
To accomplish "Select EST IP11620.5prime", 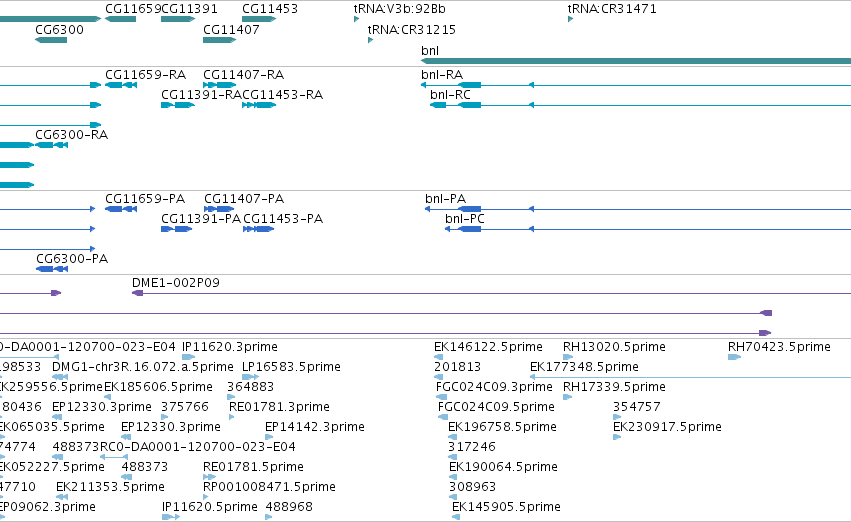I will [209, 507].
